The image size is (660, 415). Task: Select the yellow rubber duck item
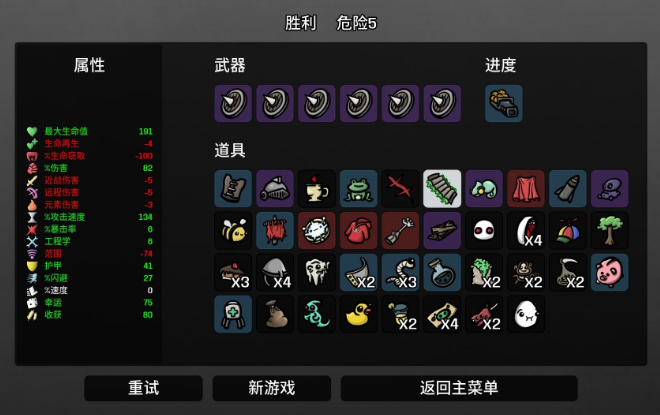point(358,314)
